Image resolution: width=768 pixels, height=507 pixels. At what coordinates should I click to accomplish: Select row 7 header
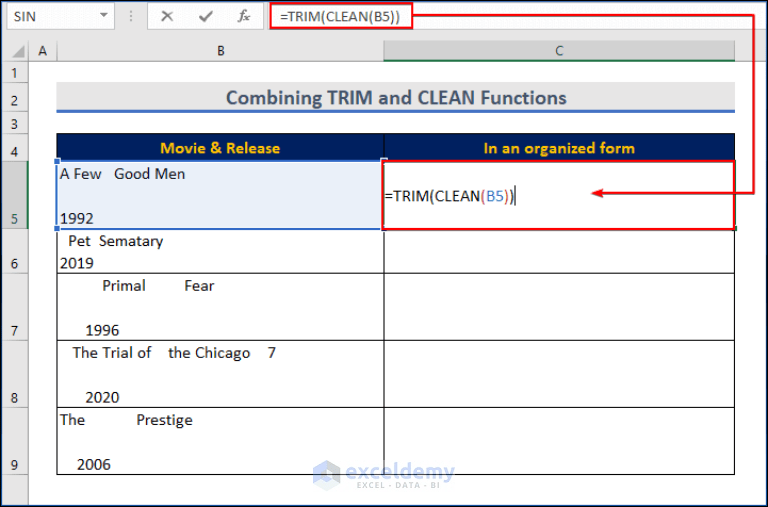pyautogui.click(x=14, y=307)
